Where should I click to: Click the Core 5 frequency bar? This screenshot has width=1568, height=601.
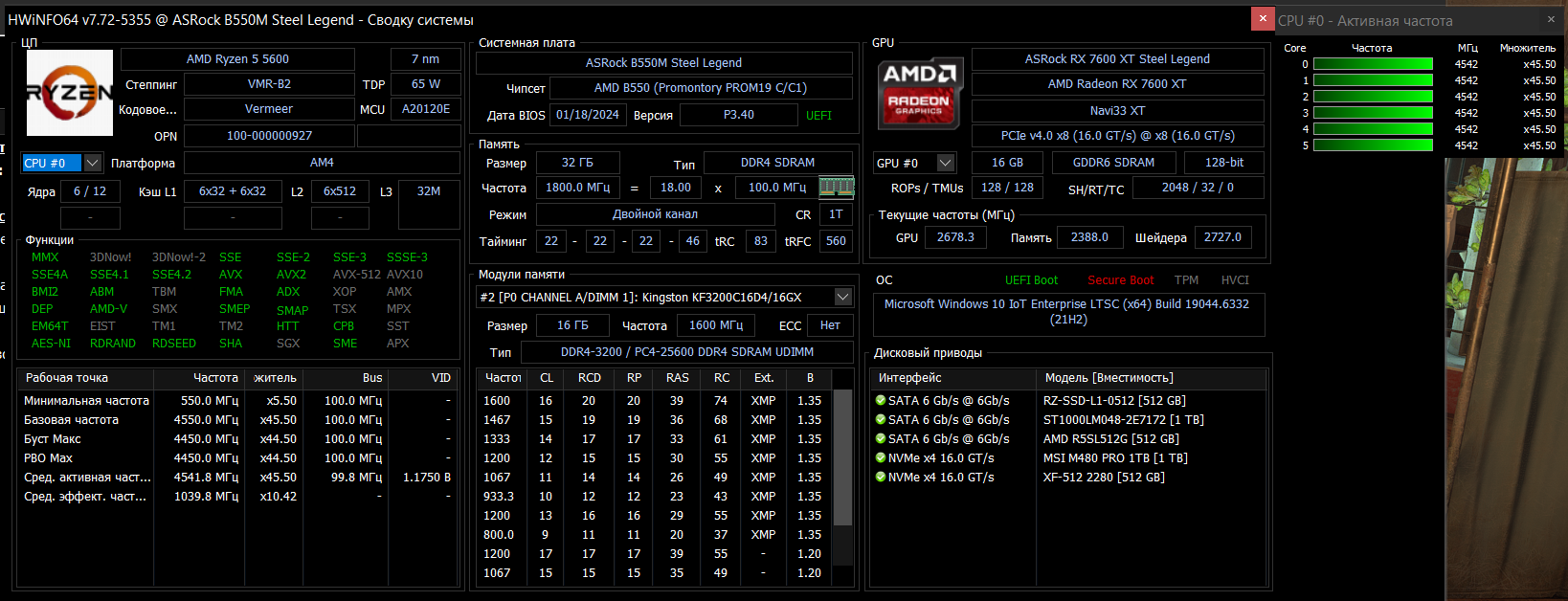click(1373, 145)
